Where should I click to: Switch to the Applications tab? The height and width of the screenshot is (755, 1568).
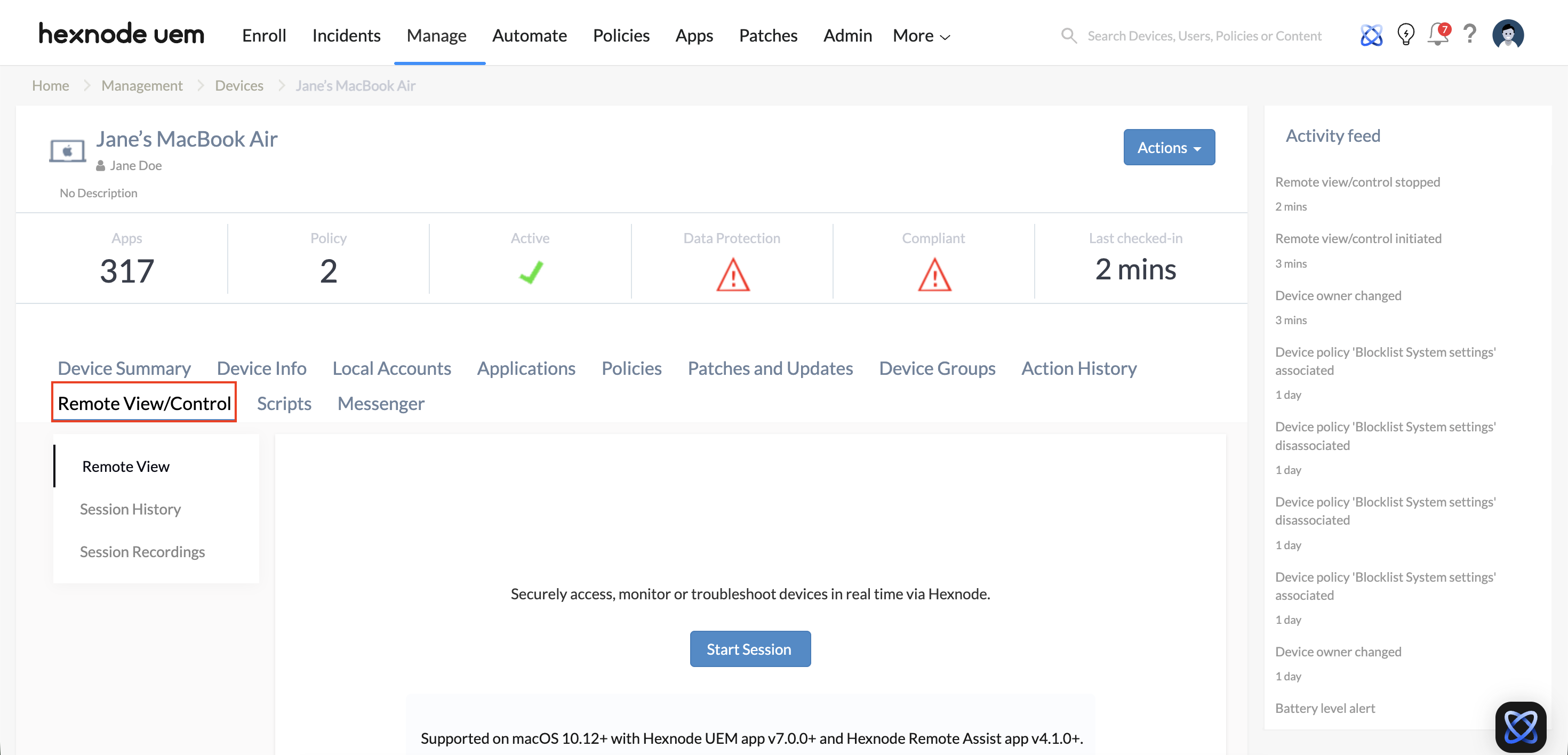pyautogui.click(x=526, y=368)
